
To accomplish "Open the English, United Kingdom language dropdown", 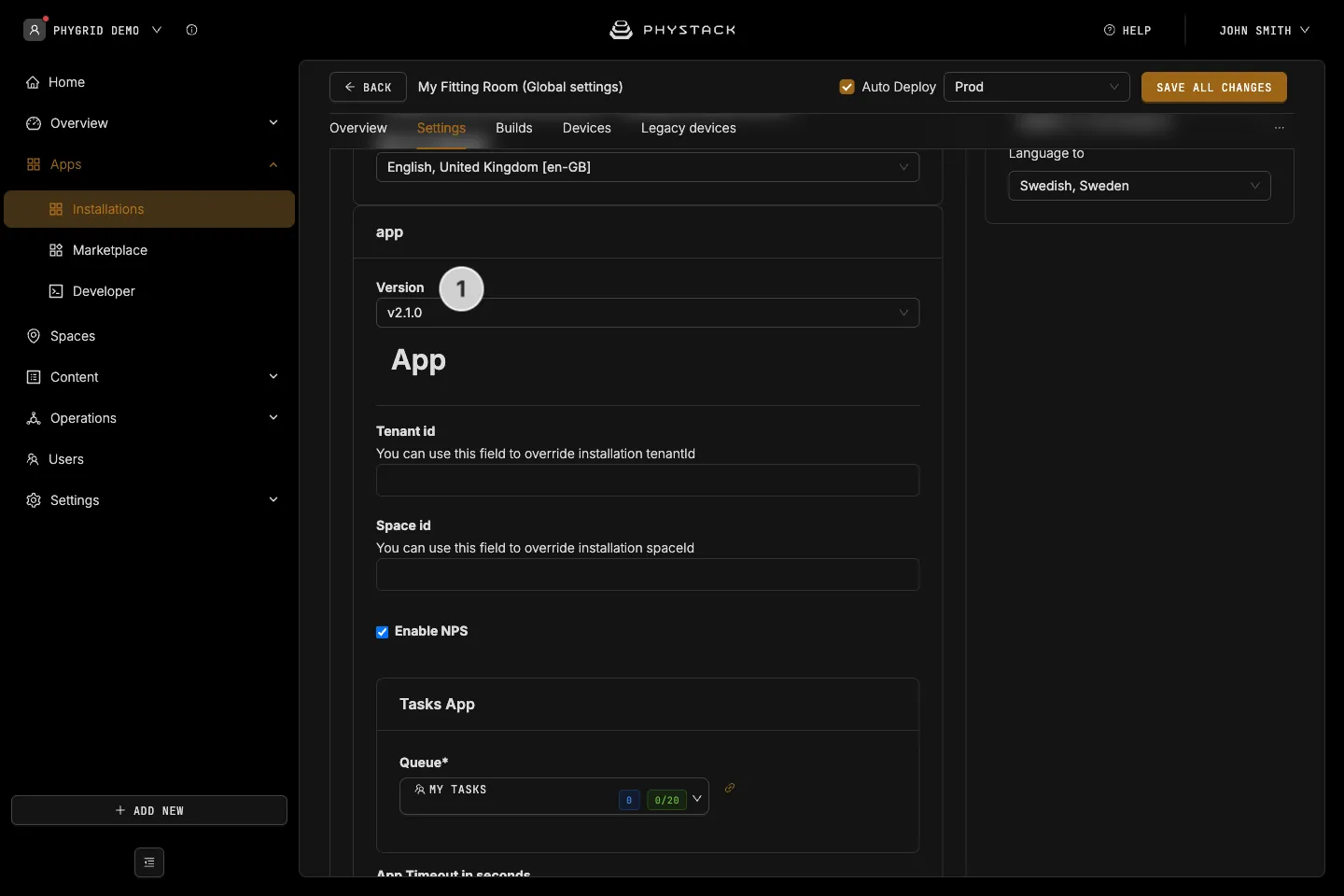I will point(648,167).
